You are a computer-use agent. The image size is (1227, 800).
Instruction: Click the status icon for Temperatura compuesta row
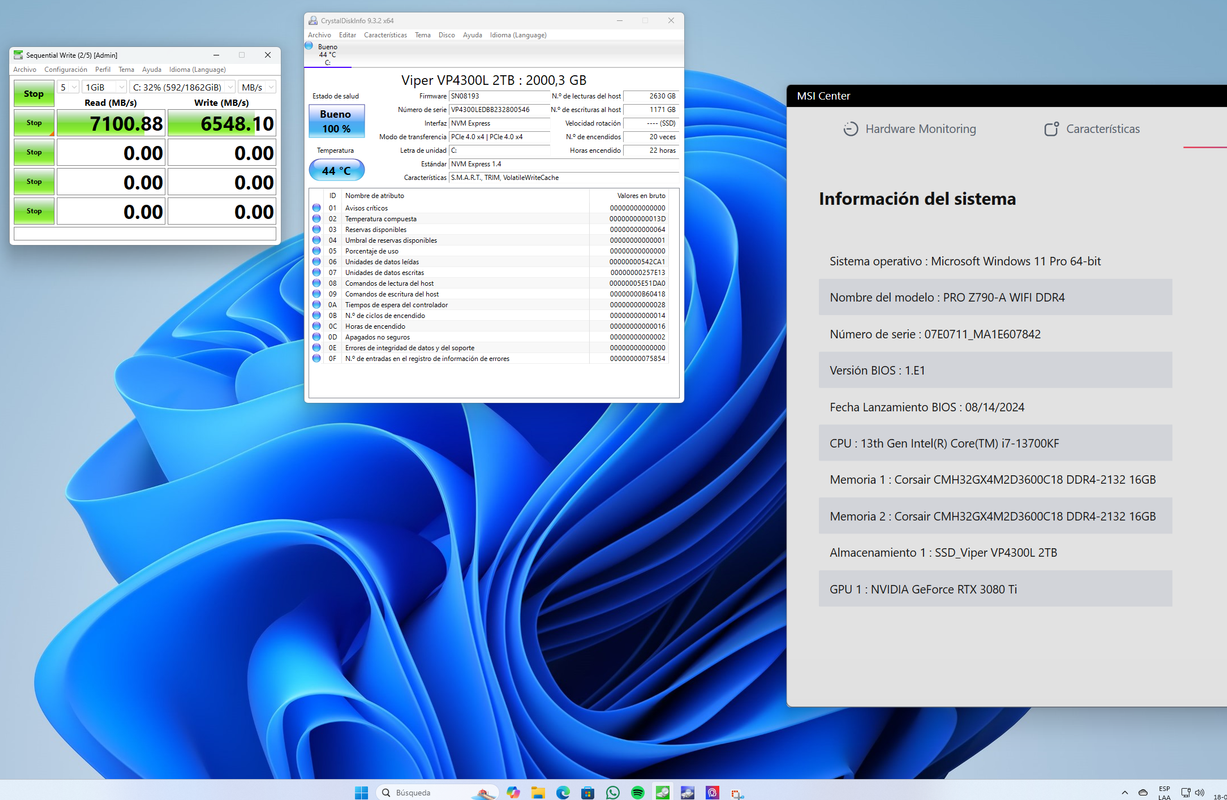317,219
